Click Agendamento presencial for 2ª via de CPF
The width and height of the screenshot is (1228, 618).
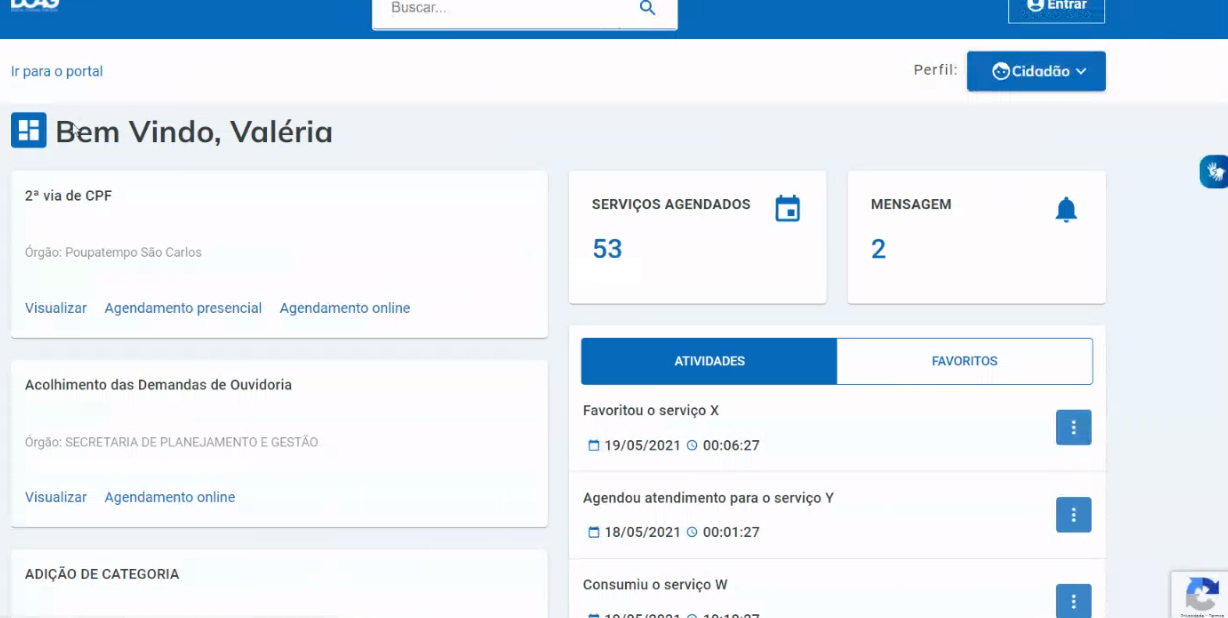click(183, 308)
